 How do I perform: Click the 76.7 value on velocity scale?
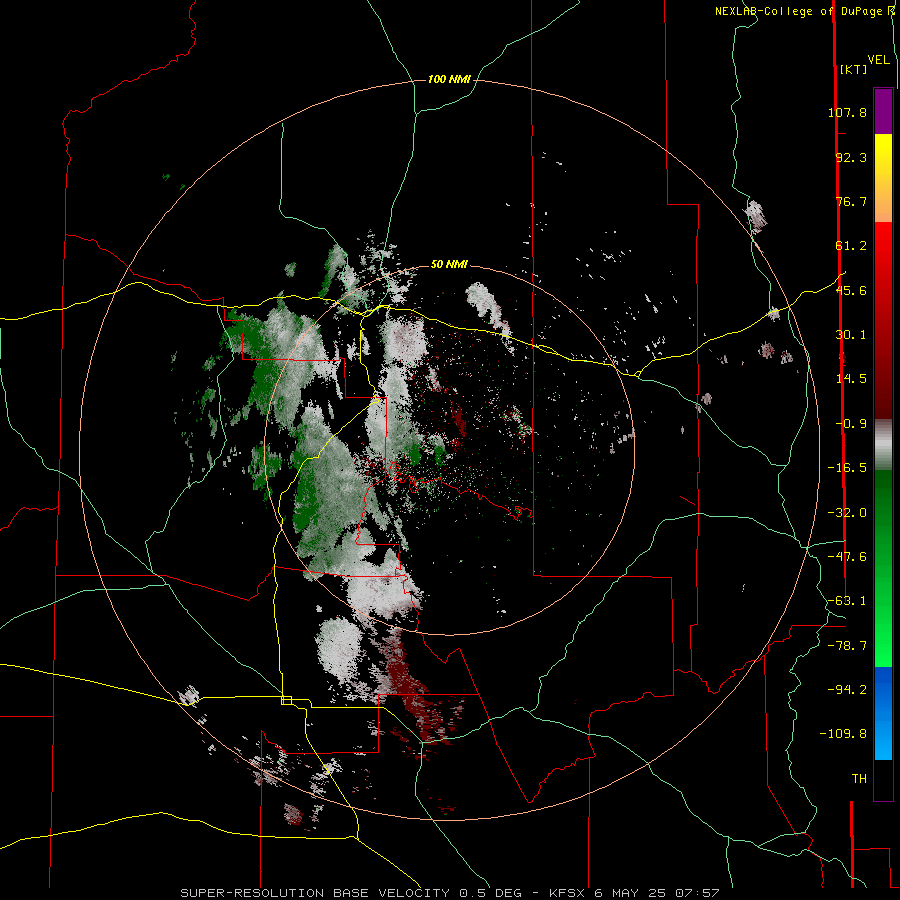[x=851, y=201]
